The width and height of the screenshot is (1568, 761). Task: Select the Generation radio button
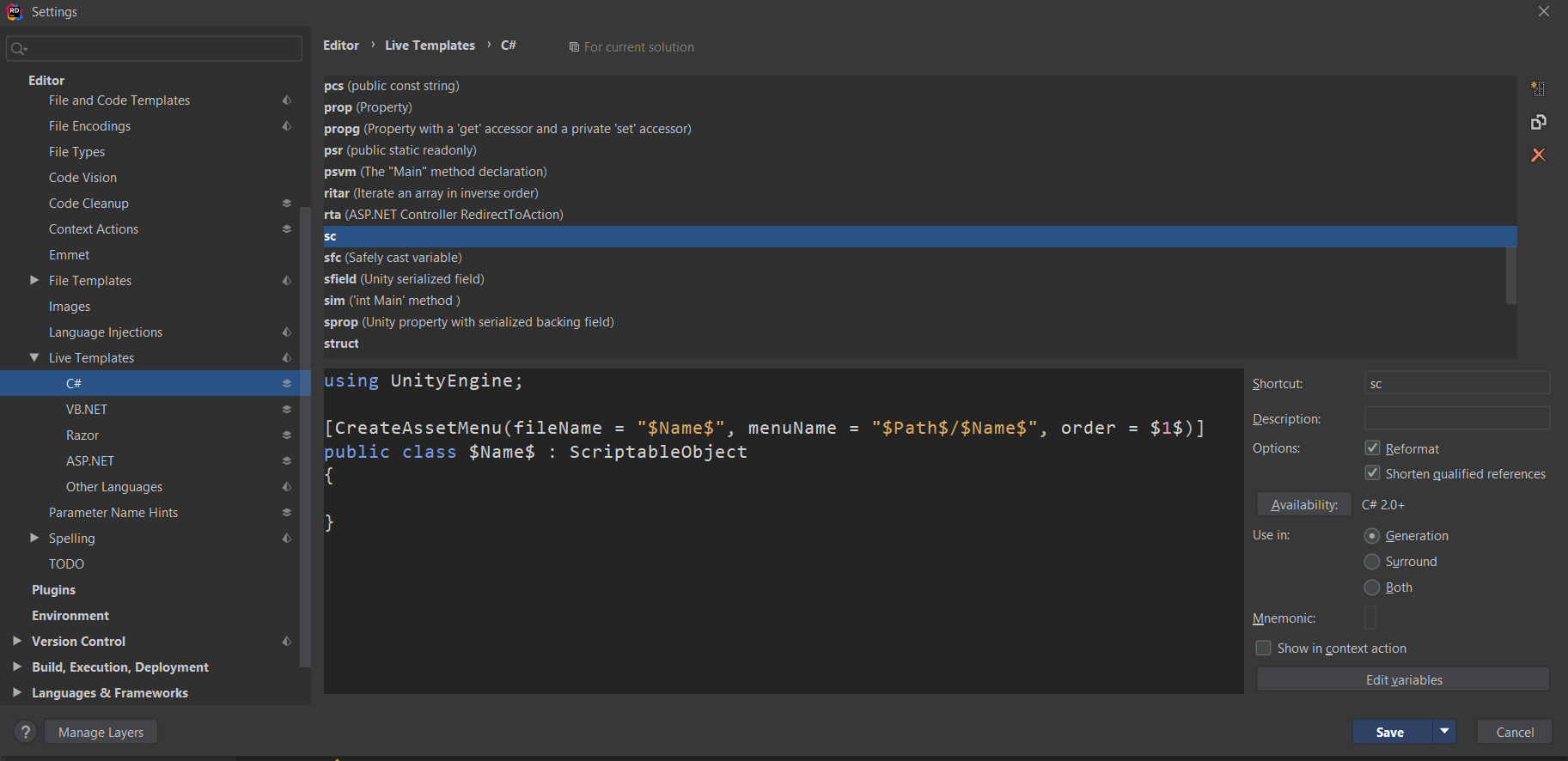[1372, 536]
